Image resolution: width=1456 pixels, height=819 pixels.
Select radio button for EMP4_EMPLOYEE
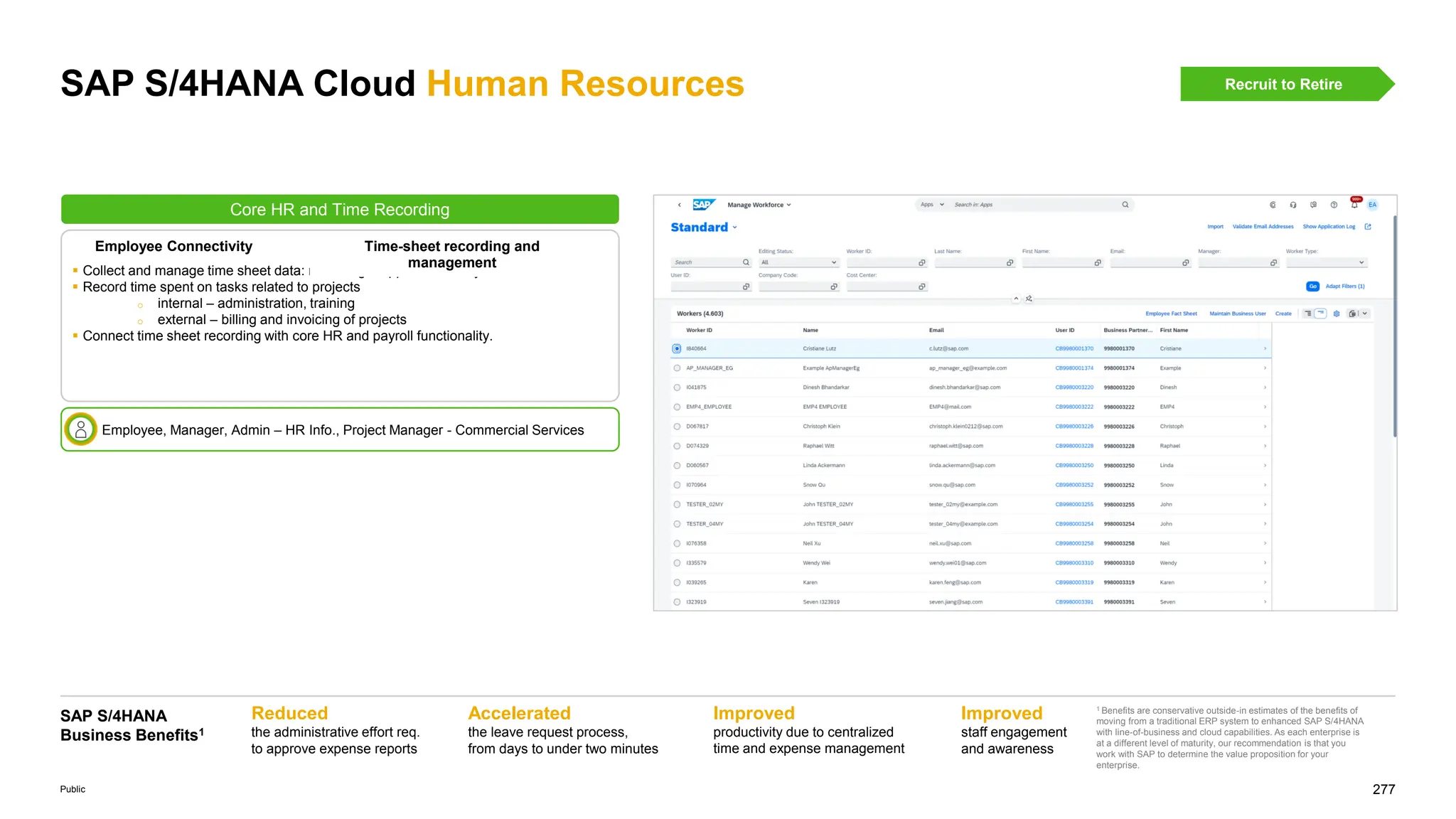[677, 407]
